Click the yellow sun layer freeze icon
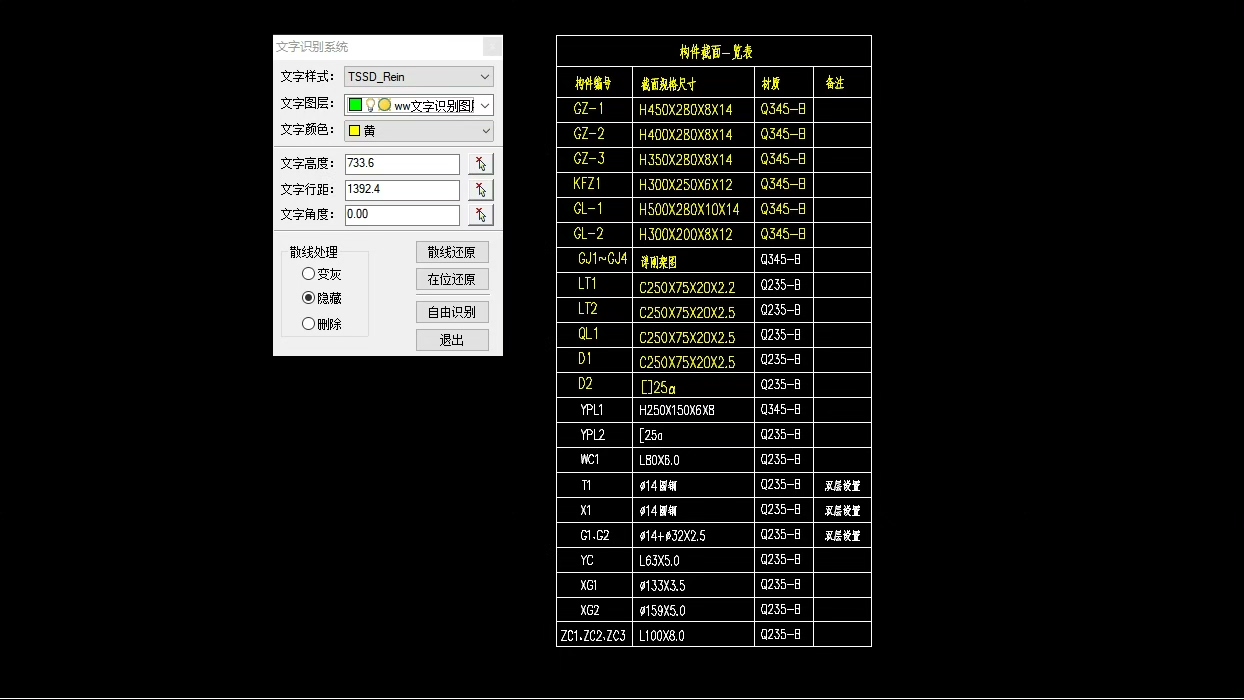 (384, 105)
